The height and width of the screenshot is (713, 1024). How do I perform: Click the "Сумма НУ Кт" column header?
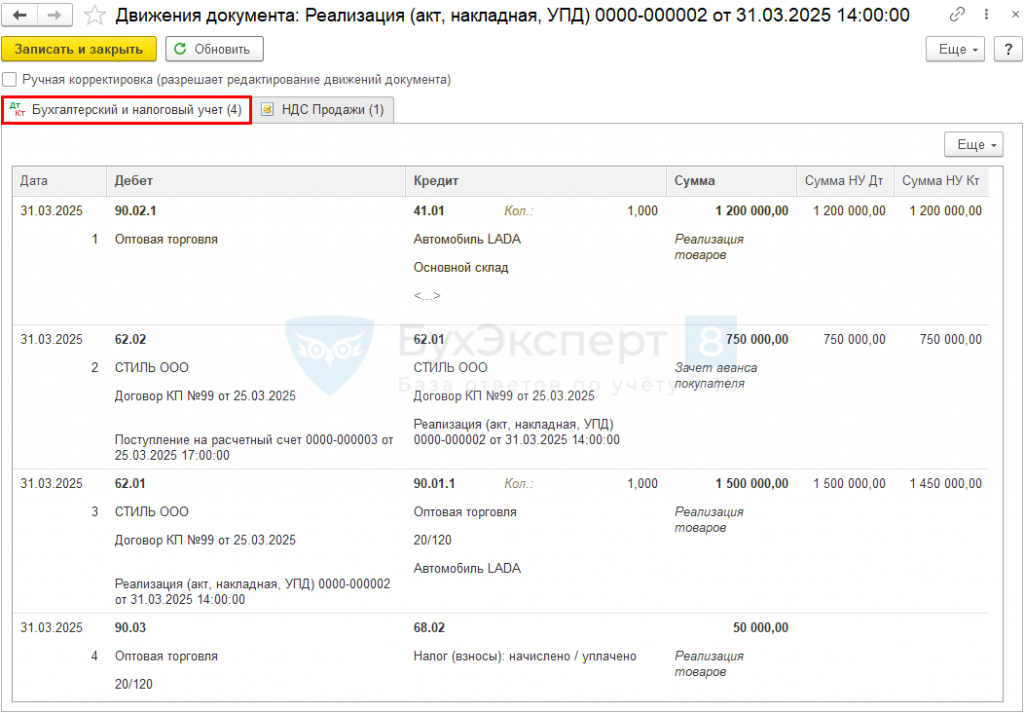(x=940, y=181)
